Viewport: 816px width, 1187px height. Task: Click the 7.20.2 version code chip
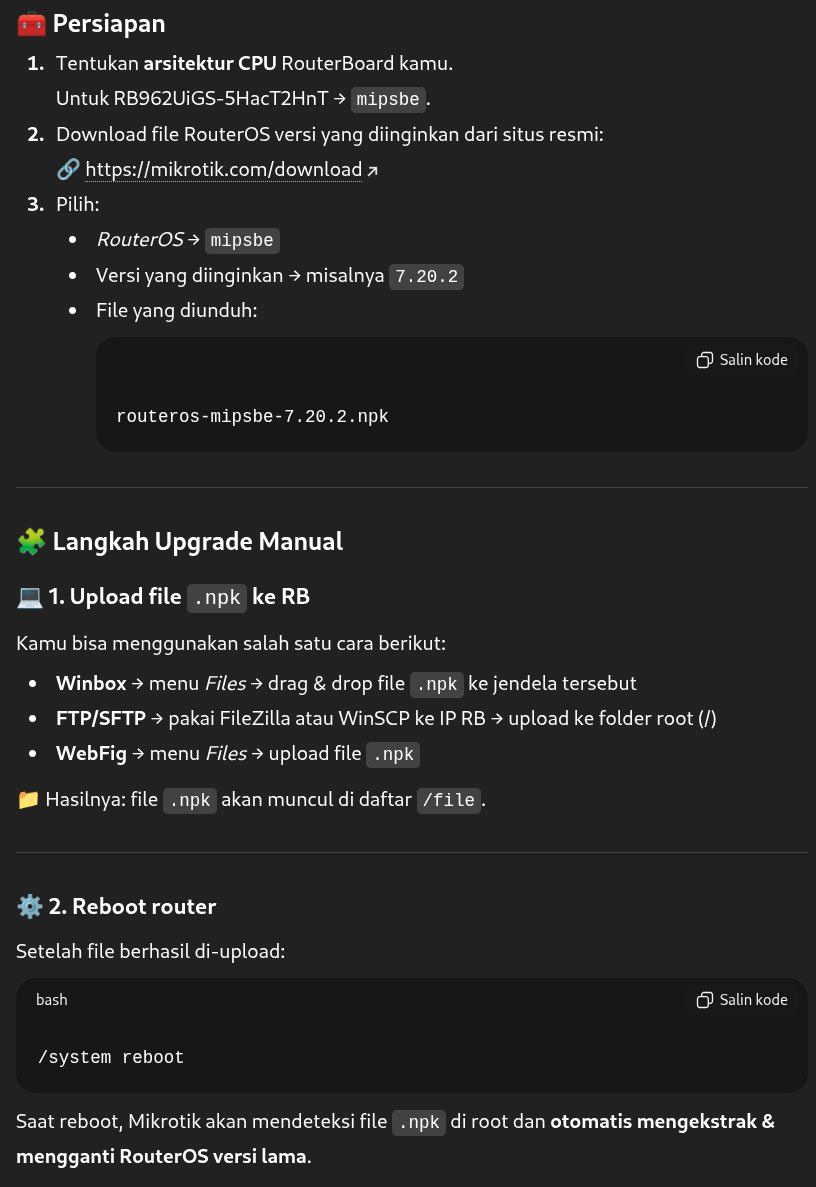pos(427,276)
